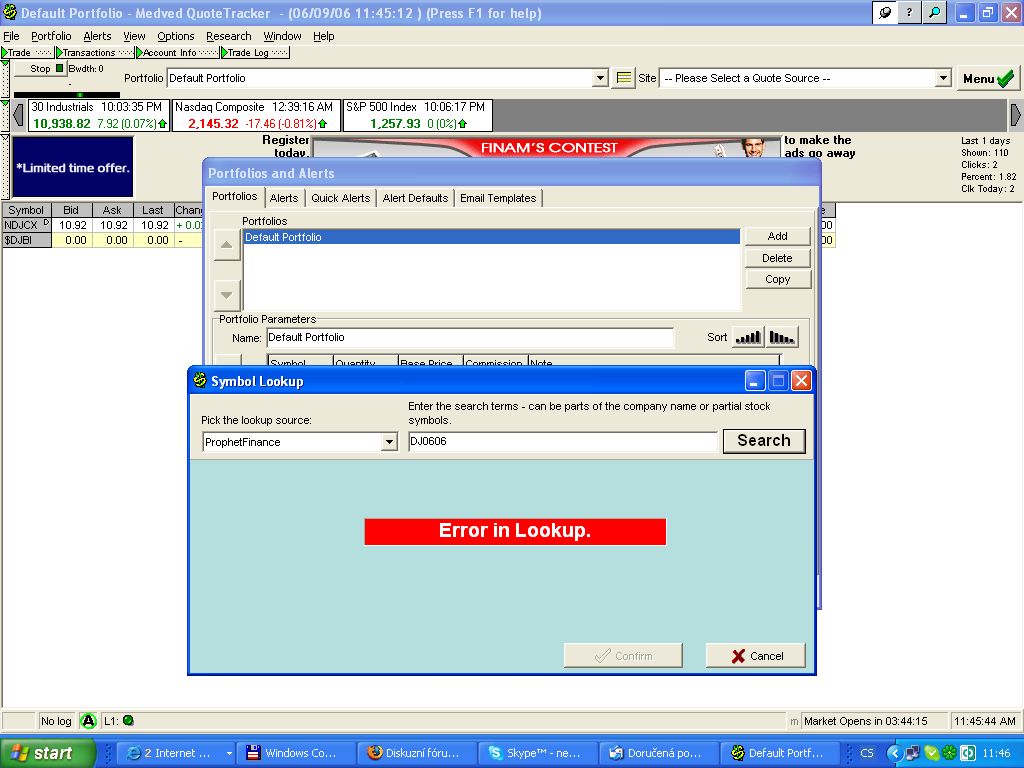
Task: Click the sort descending bars icon
Action: [x=782, y=338]
